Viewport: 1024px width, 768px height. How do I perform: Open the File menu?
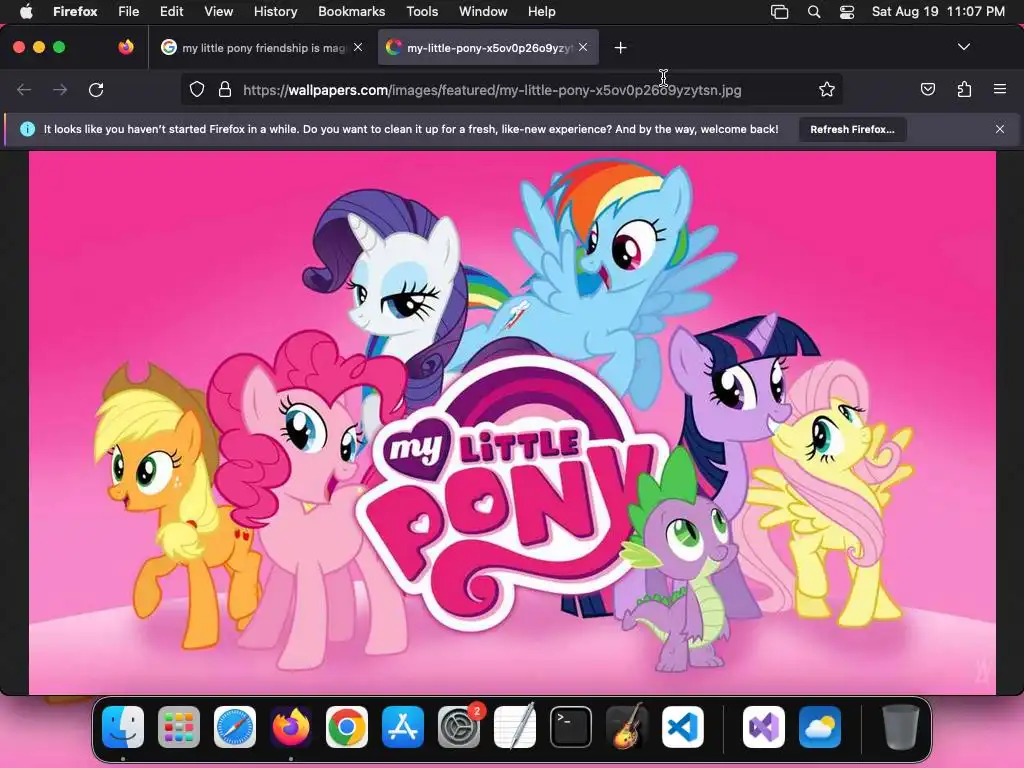pyautogui.click(x=129, y=12)
